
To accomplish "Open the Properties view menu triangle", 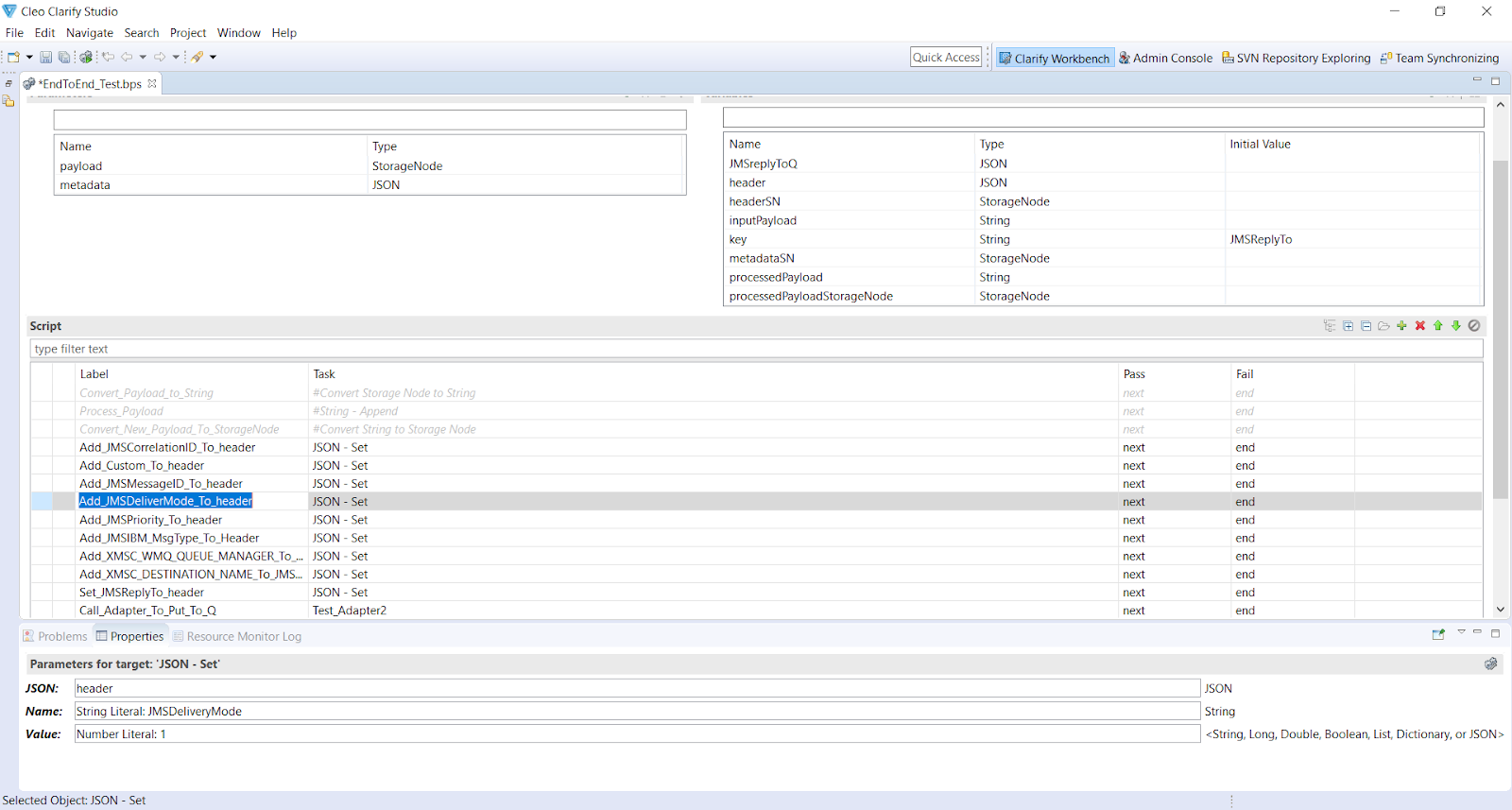I will tap(1461, 632).
